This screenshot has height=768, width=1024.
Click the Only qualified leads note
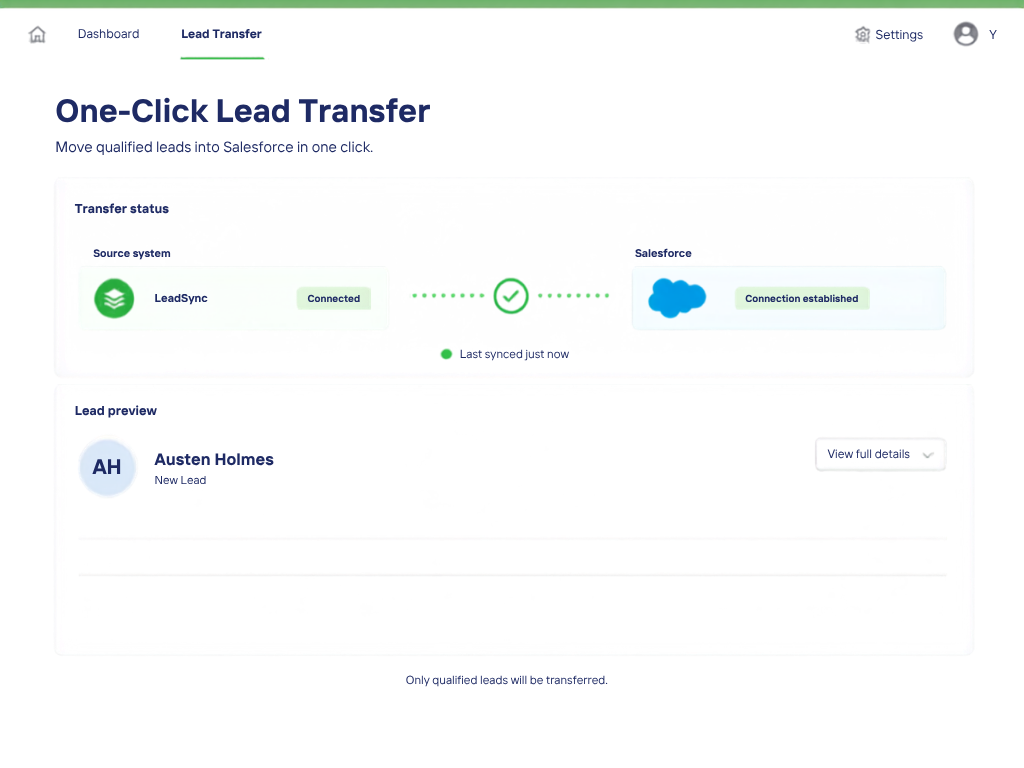point(507,680)
